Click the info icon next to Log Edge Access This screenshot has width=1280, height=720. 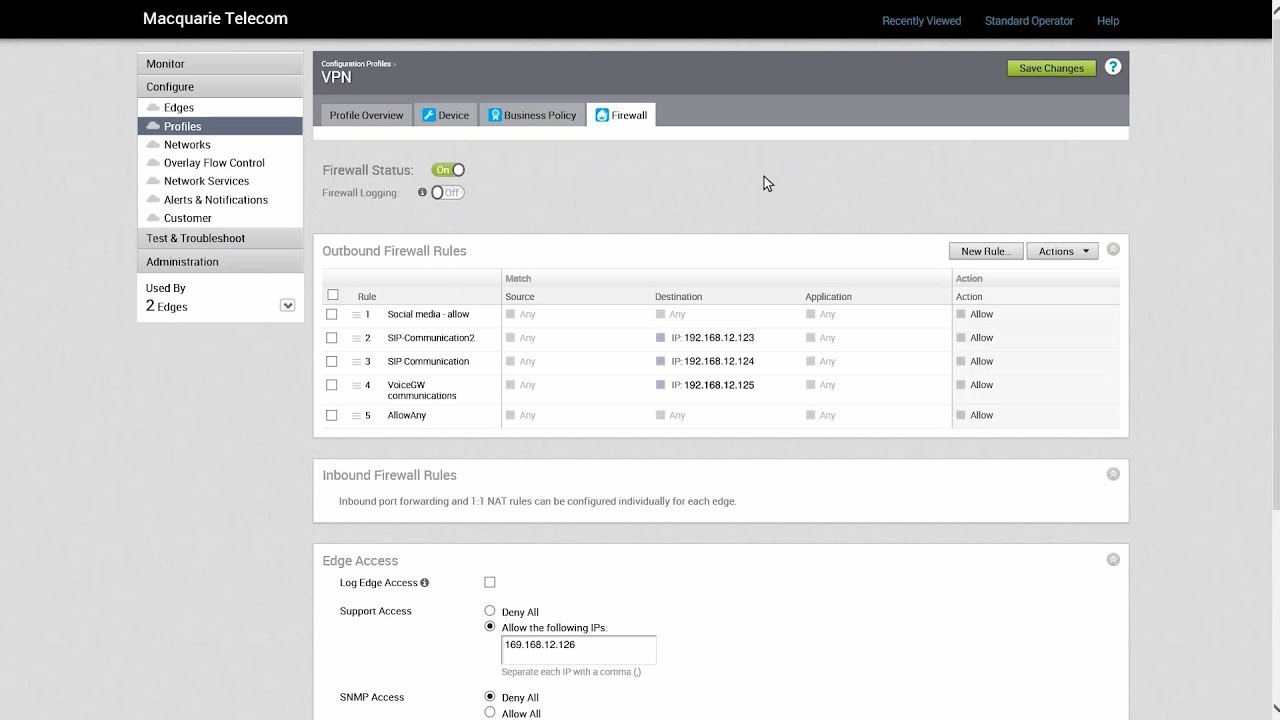click(424, 582)
